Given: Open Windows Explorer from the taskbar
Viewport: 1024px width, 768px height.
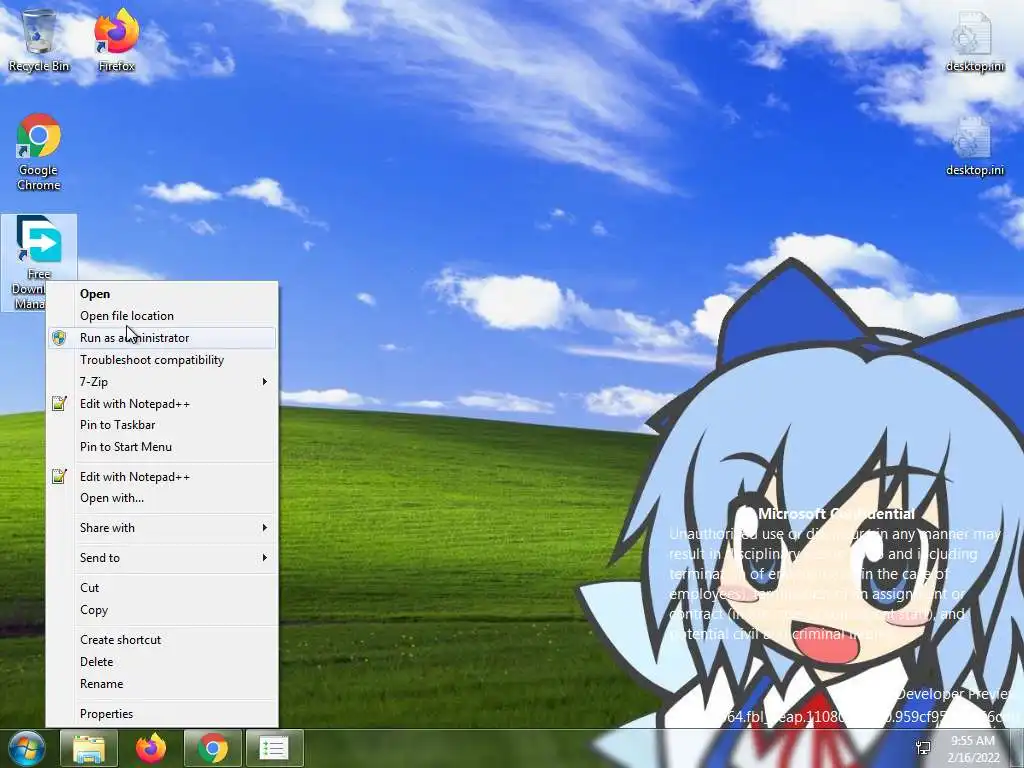Looking at the screenshot, I should coord(89,748).
